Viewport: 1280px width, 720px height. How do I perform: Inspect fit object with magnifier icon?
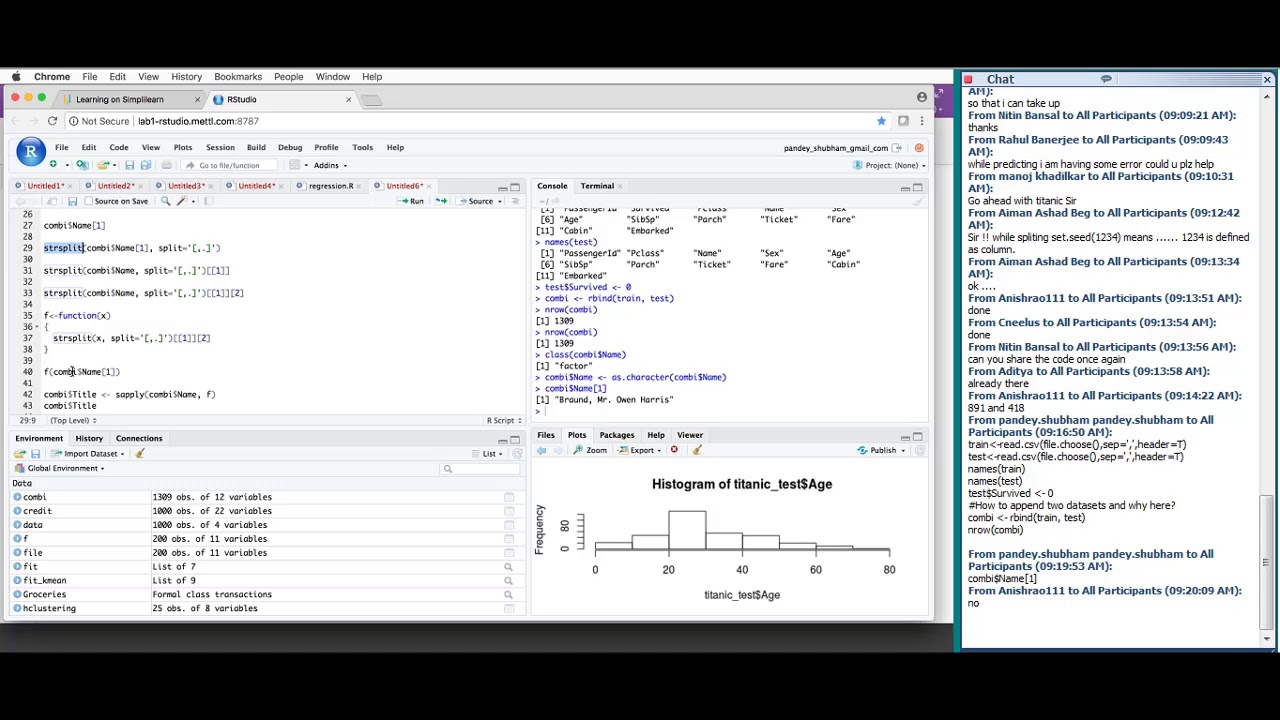tap(508, 567)
